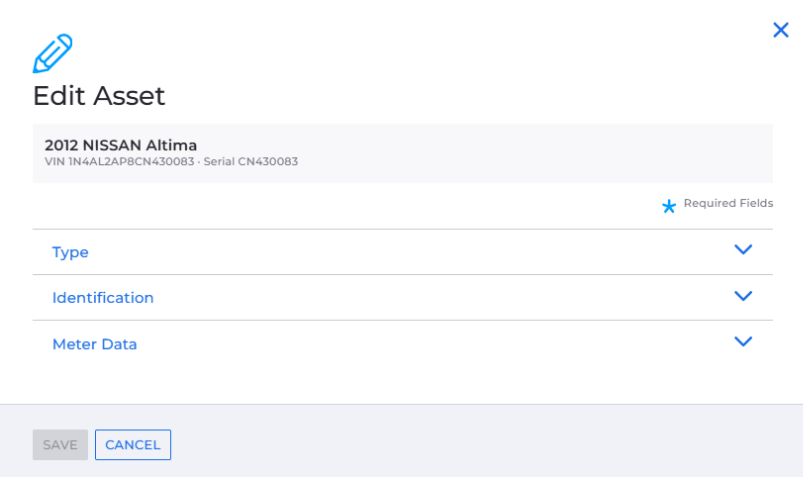Click the empty gray footer beside CANCEL
The width and height of the screenshot is (811, 482).
point(465,445)
